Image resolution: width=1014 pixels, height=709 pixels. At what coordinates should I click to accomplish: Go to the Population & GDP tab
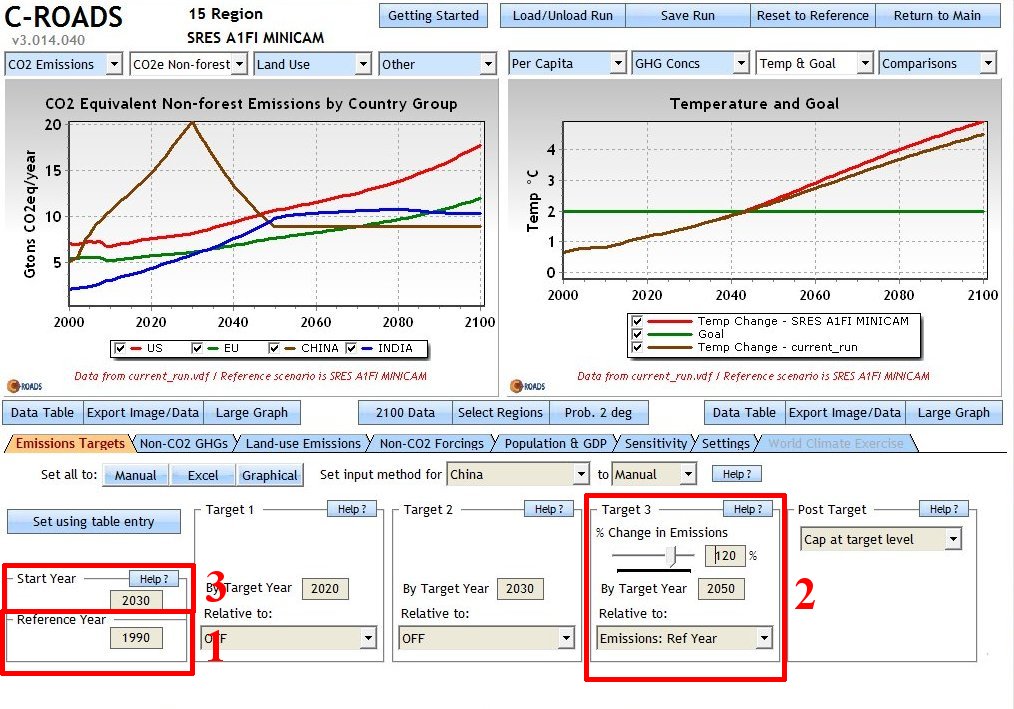point(556,443)
